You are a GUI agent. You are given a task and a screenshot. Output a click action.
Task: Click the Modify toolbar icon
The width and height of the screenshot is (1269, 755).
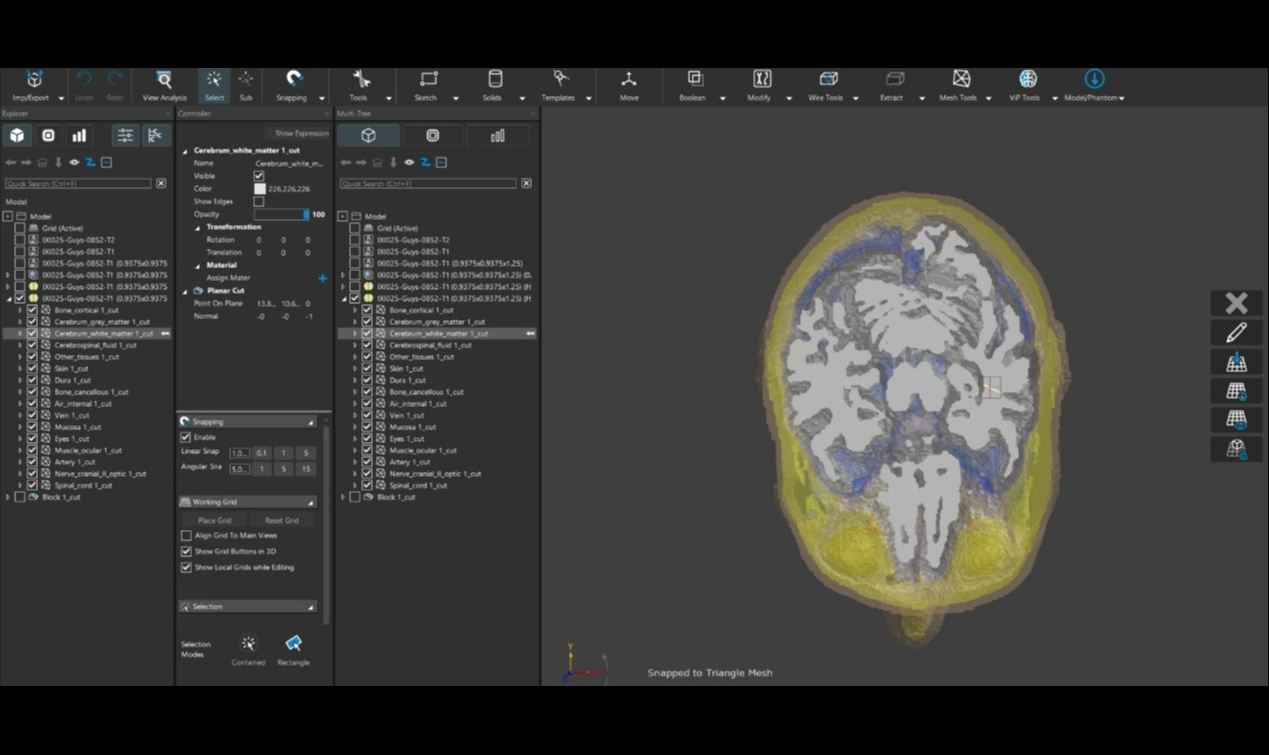coord(761,79)
